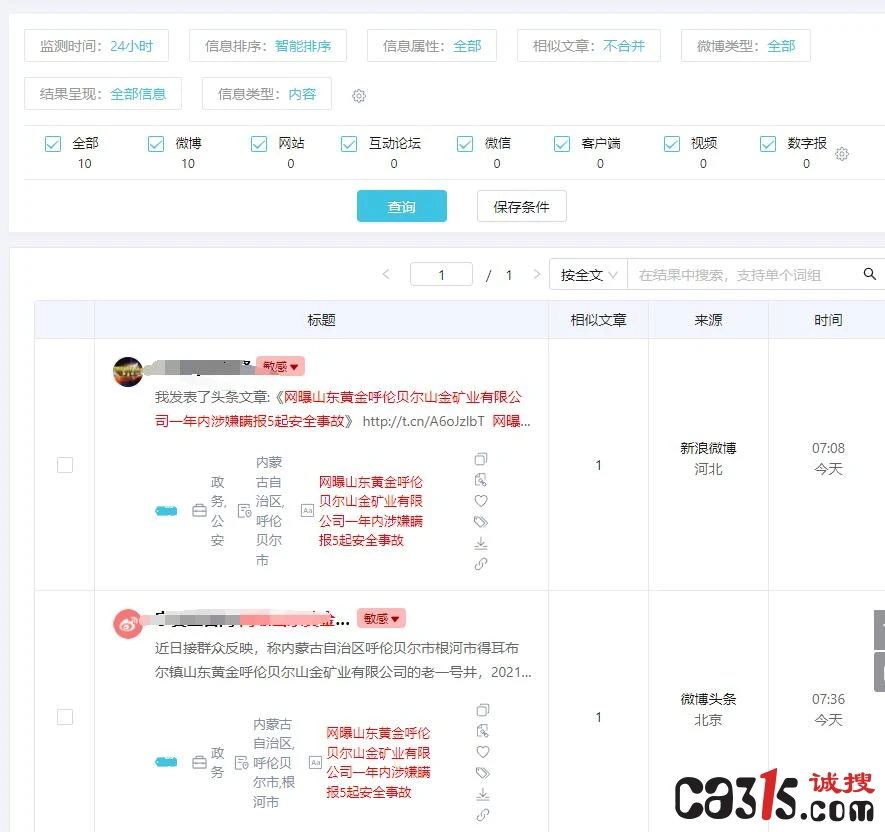Select the row checkbox for the 微博头条 post
Image resolution: width=885 pixels, height=832 pixels.
click(x=65, y=717)
